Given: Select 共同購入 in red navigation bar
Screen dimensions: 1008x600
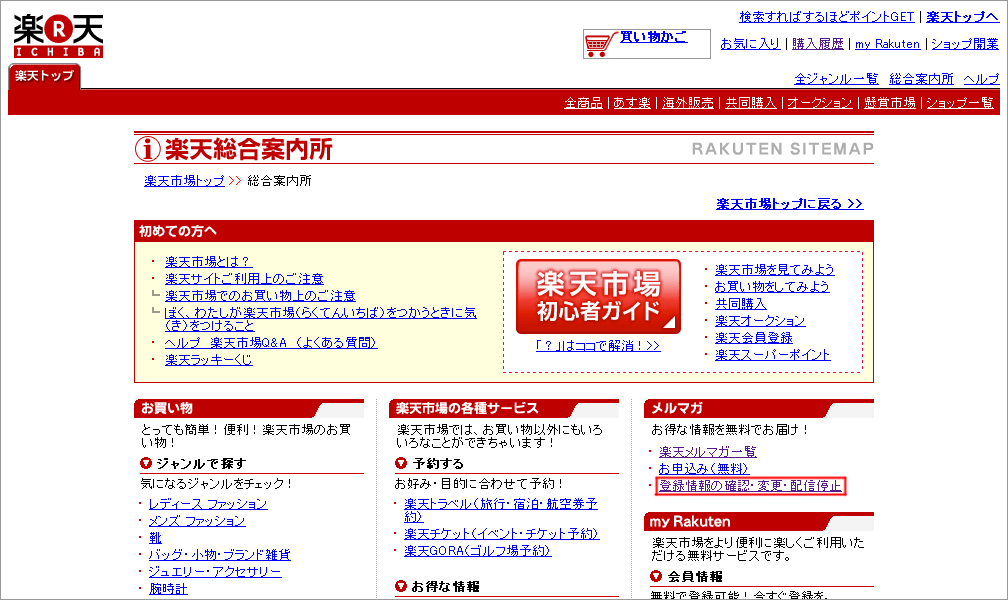Looking at the screenshot, I should (x=751, y=103).
